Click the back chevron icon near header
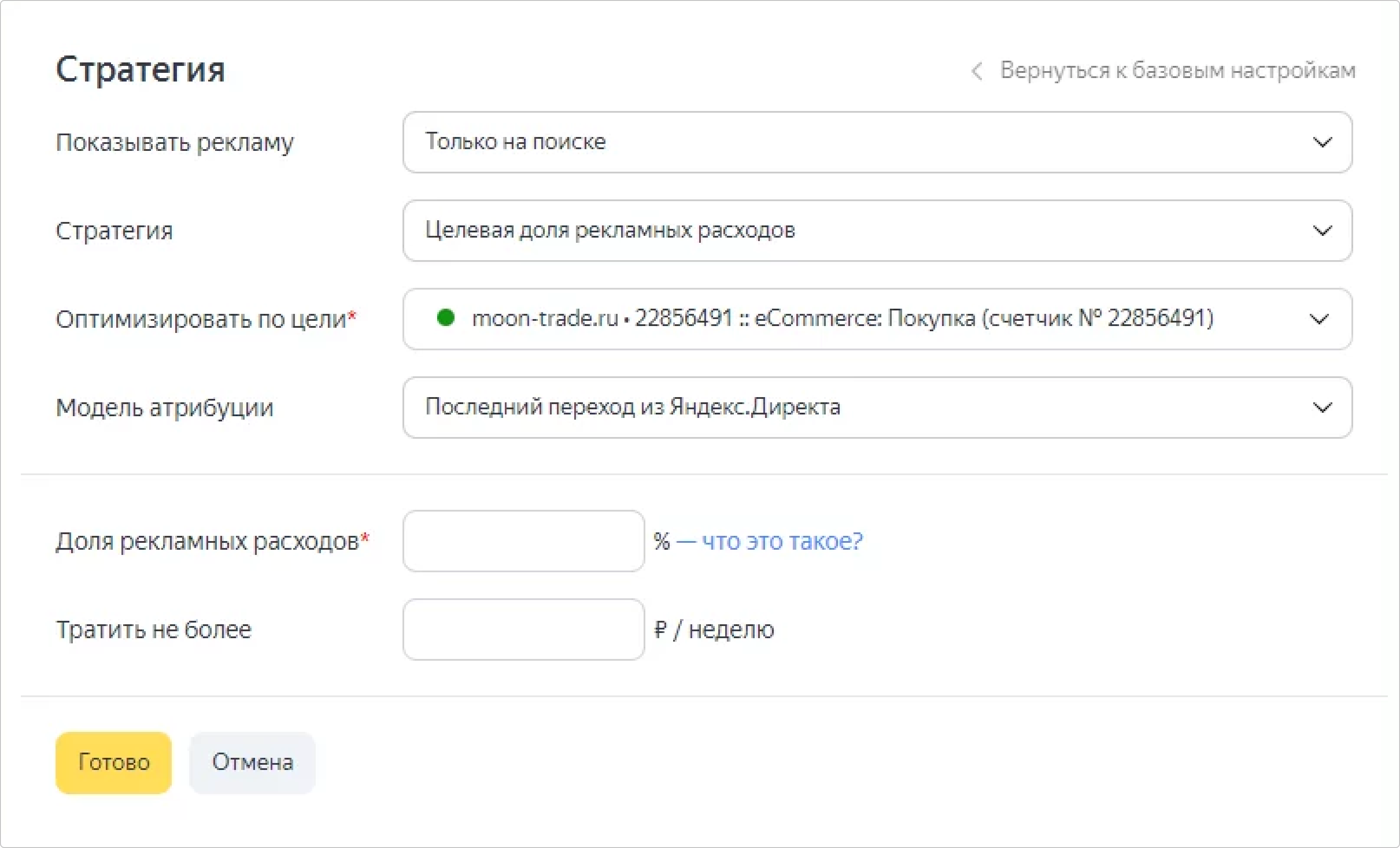The height and width of the screenshot is (848, 1400). pos(977,72)
